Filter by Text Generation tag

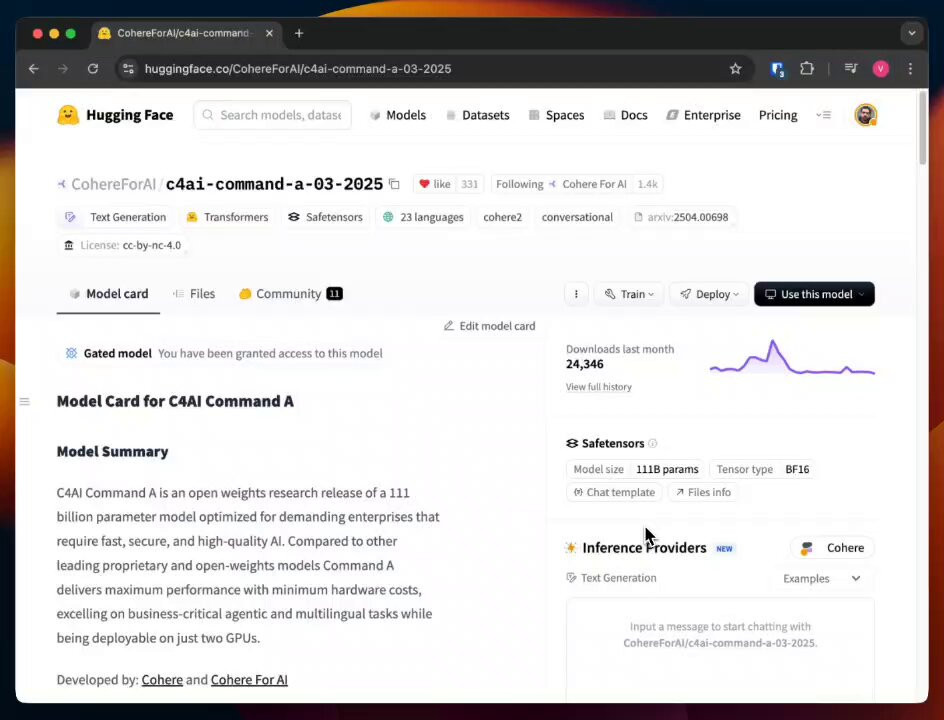point(116,217)
